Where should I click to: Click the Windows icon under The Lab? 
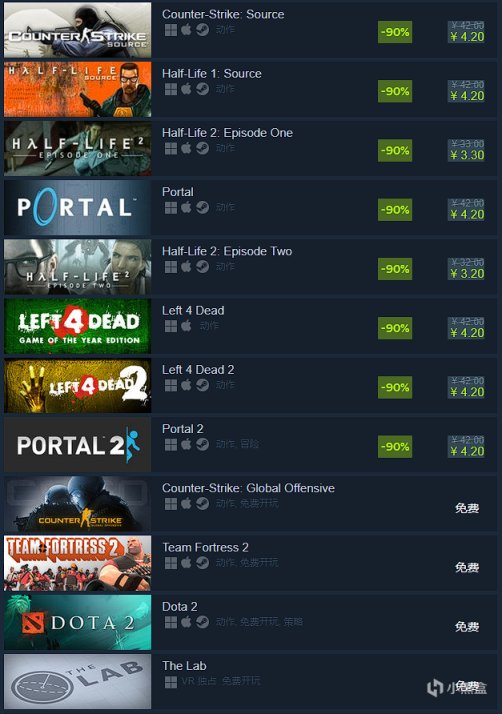pos(171,682)
